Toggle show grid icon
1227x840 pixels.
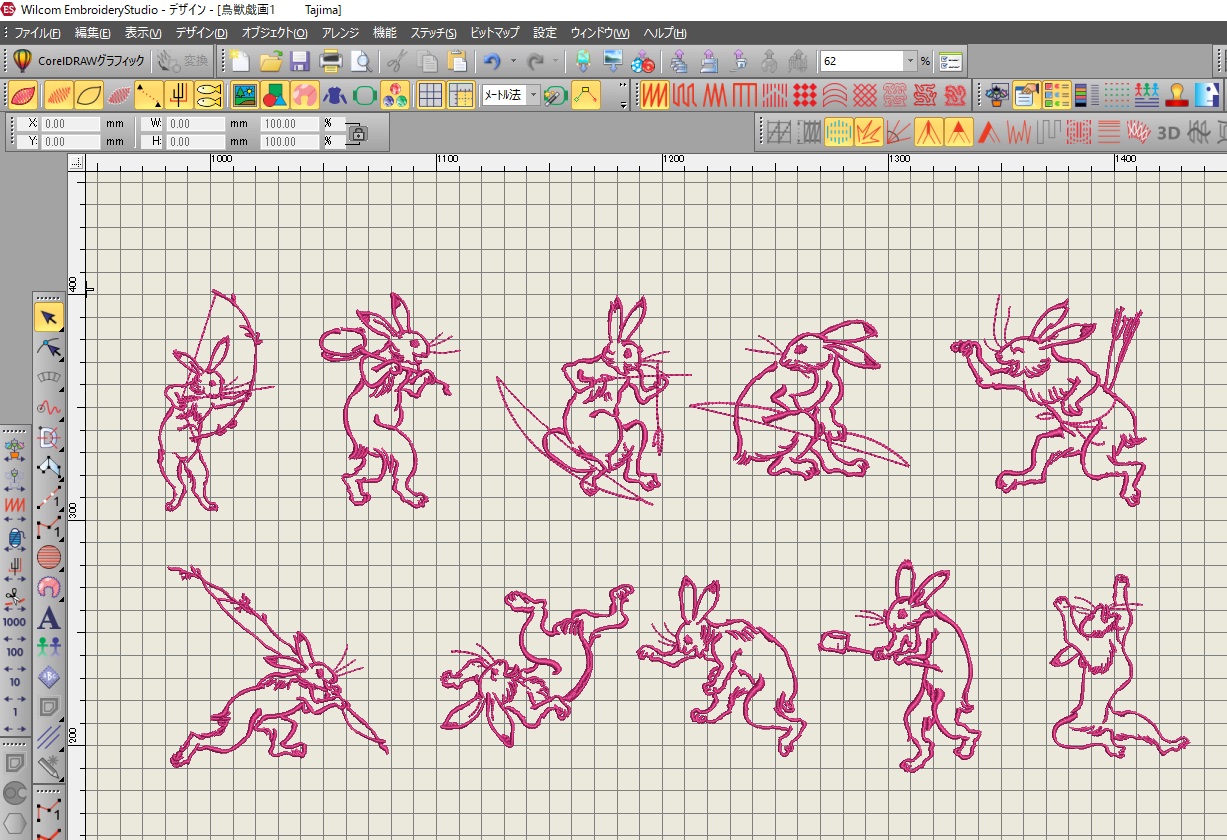430,95
